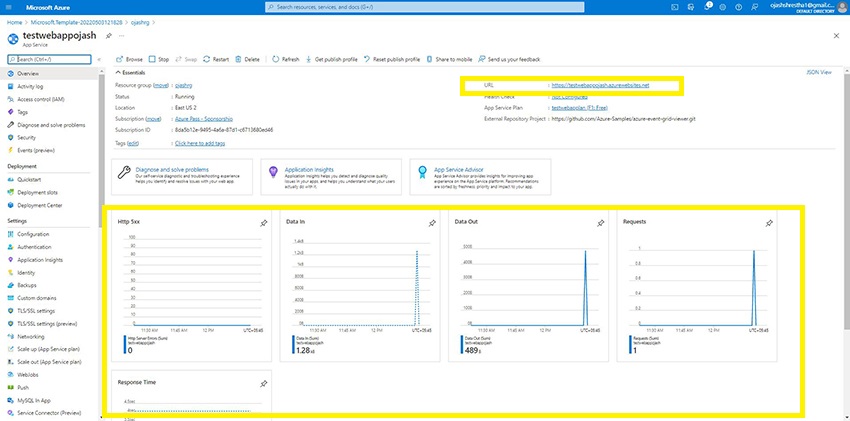Open the more options ellipsis beside the title

click(x=121, y=35)
